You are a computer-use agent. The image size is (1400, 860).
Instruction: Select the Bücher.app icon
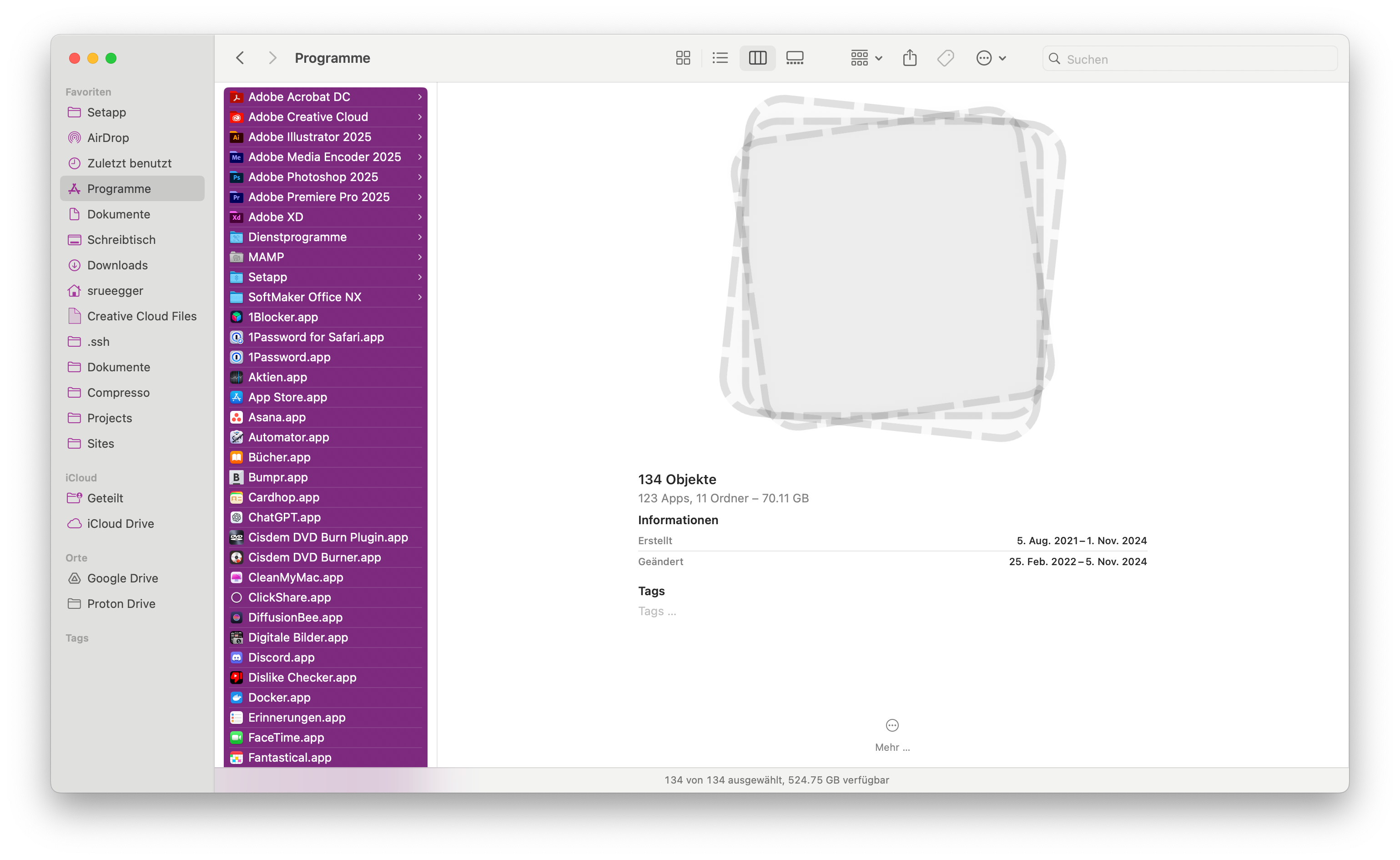pyautogui.click(x=237, y=457)
